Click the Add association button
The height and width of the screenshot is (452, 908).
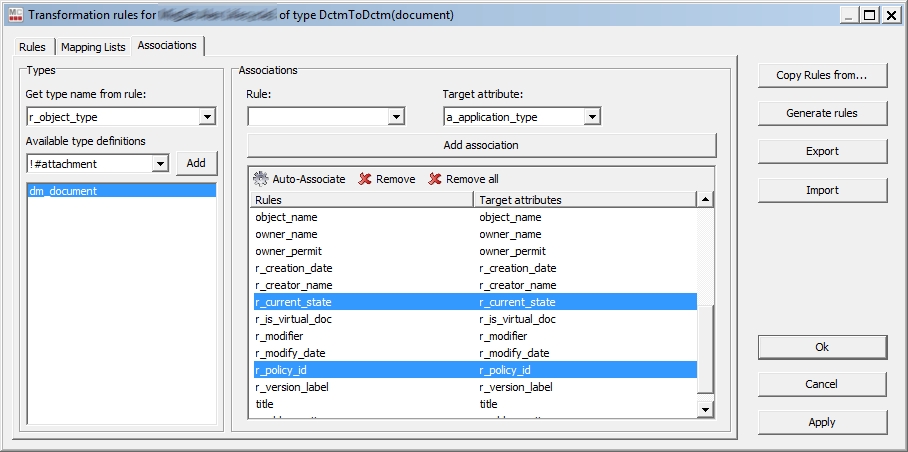(481, 145)
